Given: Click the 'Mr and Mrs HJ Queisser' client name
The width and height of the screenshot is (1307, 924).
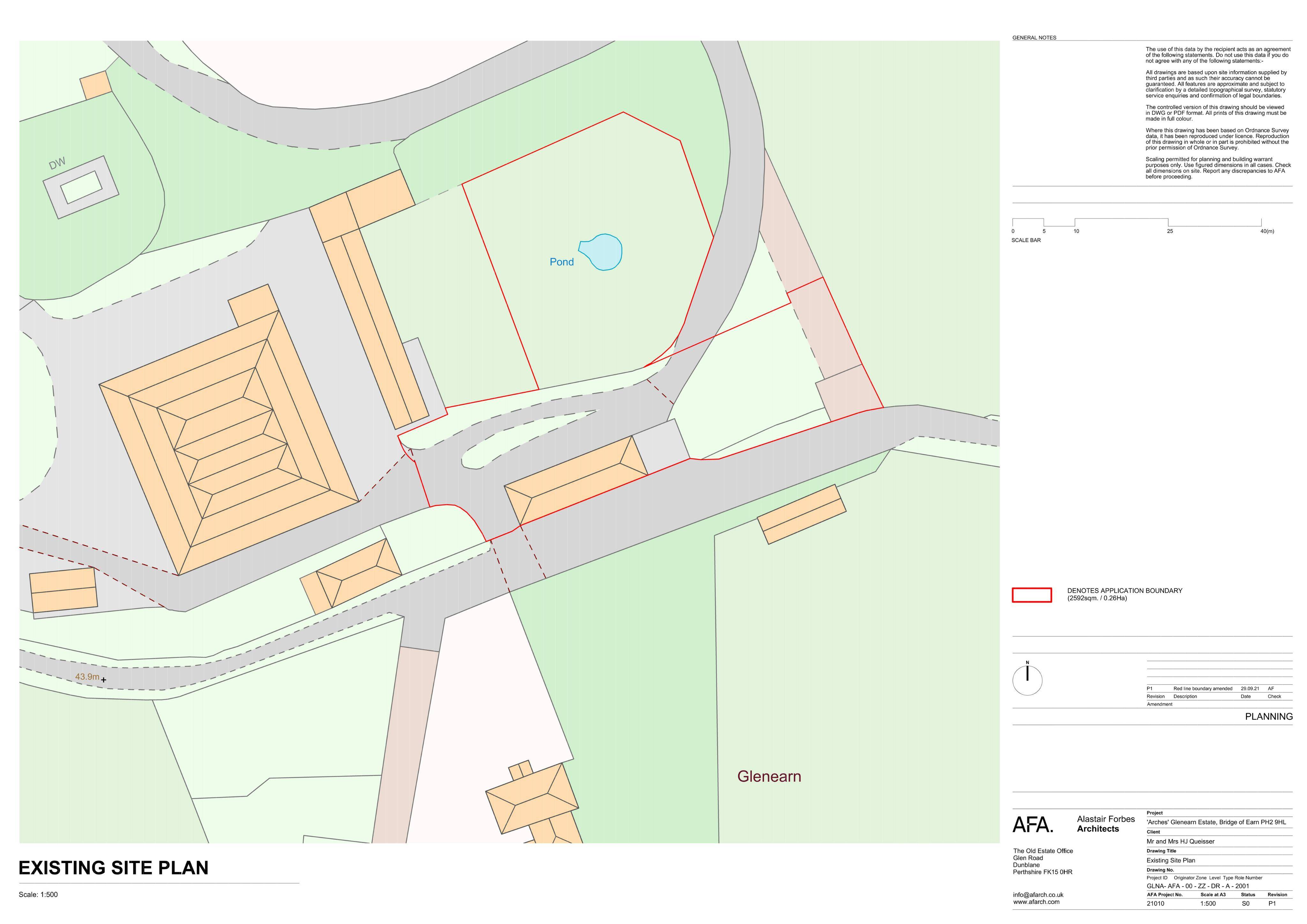Looking at the screenshot, I should (x=1180, y=841).
